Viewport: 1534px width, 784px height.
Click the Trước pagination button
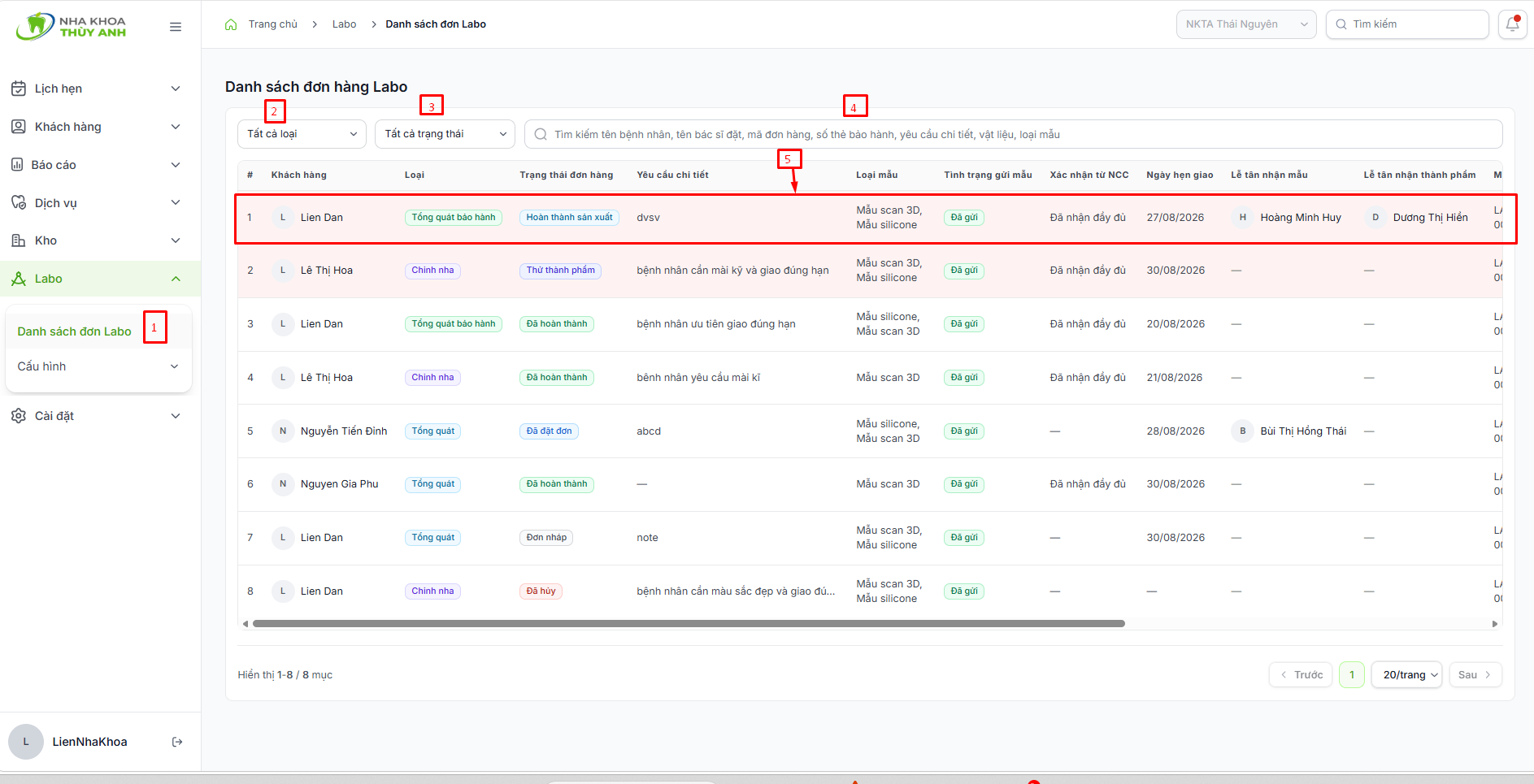pos(1301,675)
